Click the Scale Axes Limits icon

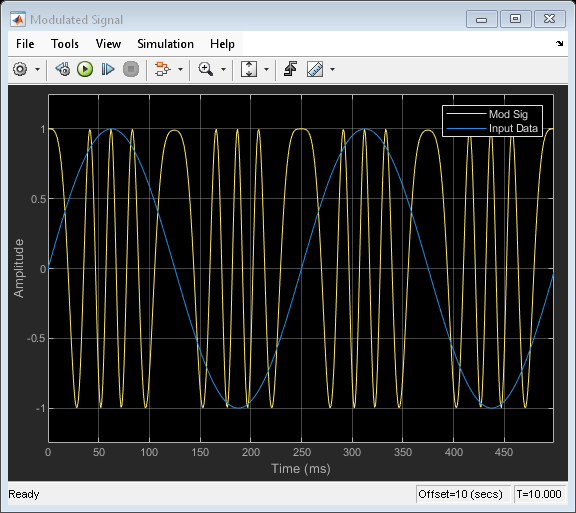coord(249,69)
